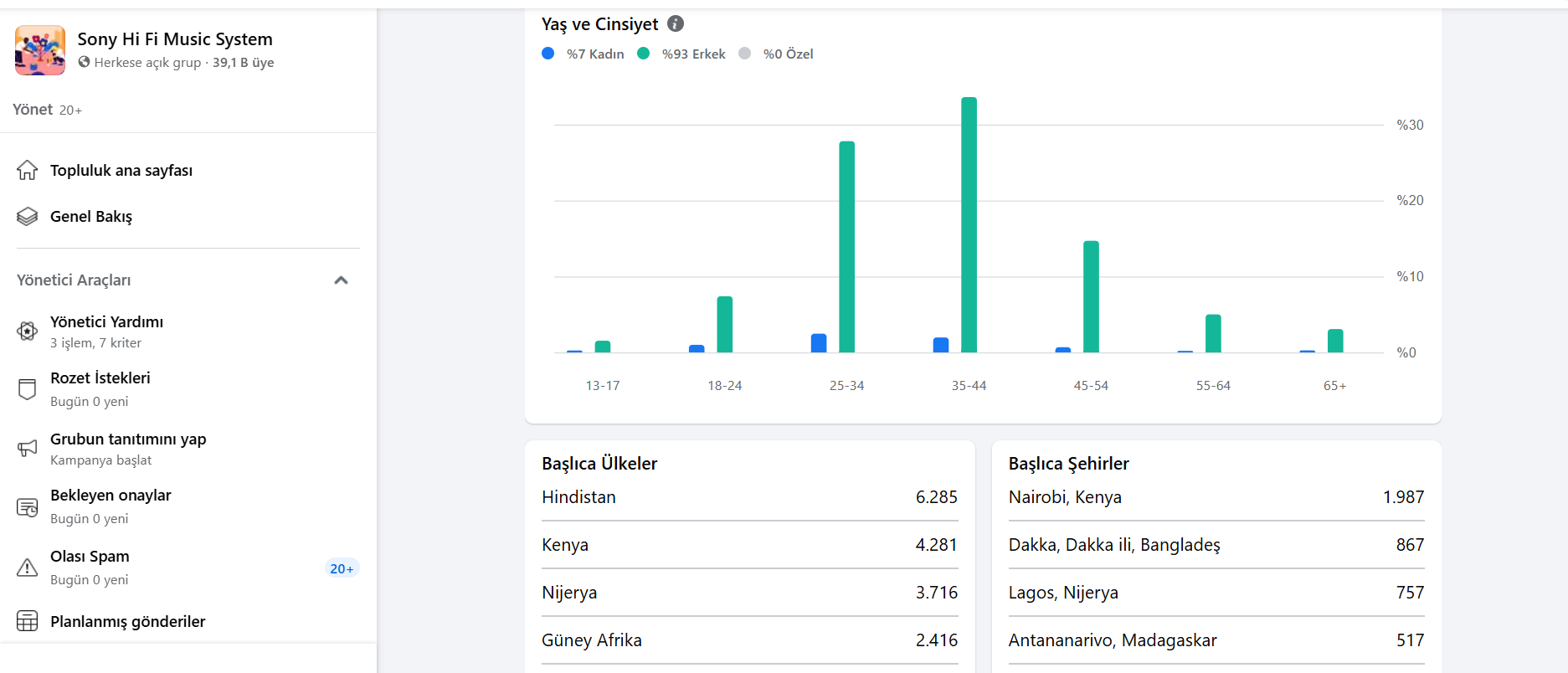The image size is (1568, 673).
Task: Click the Güney Afrika country row
Action: coord(749,640)
